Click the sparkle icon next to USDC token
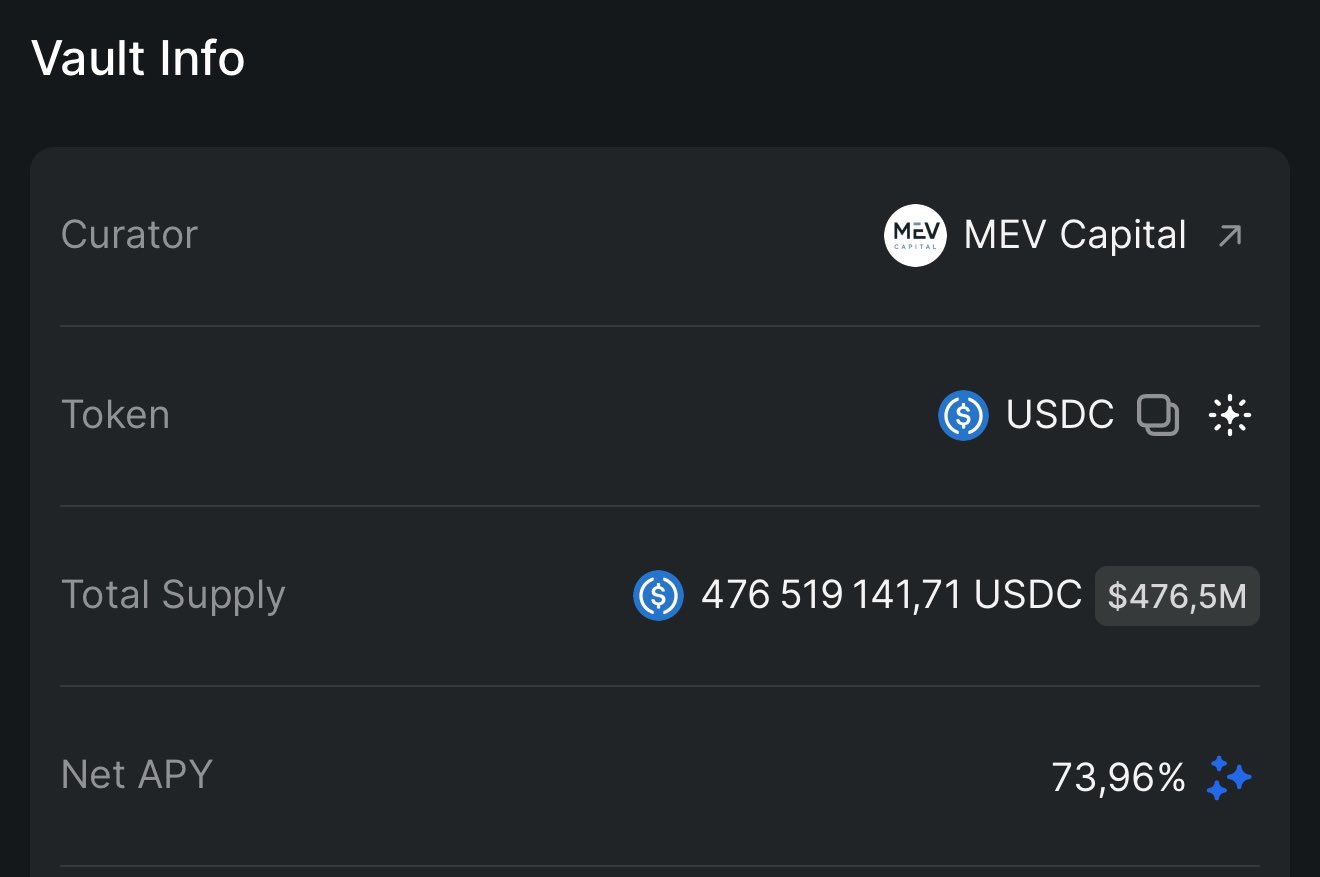1320x877 pixels. pos(1230,415)
